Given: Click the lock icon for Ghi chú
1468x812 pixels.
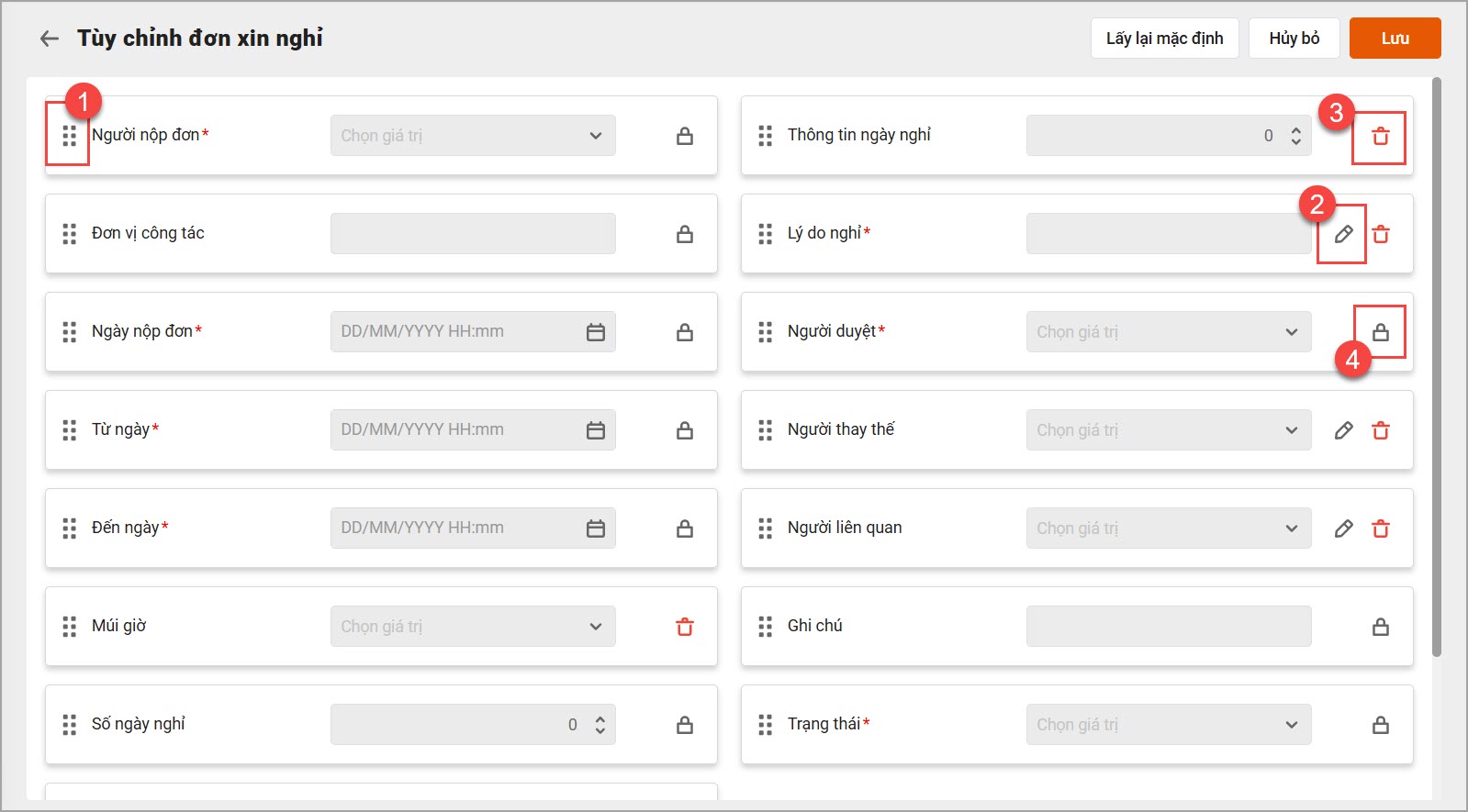Looking at the screenshot, I should (x=1380, y=627).
